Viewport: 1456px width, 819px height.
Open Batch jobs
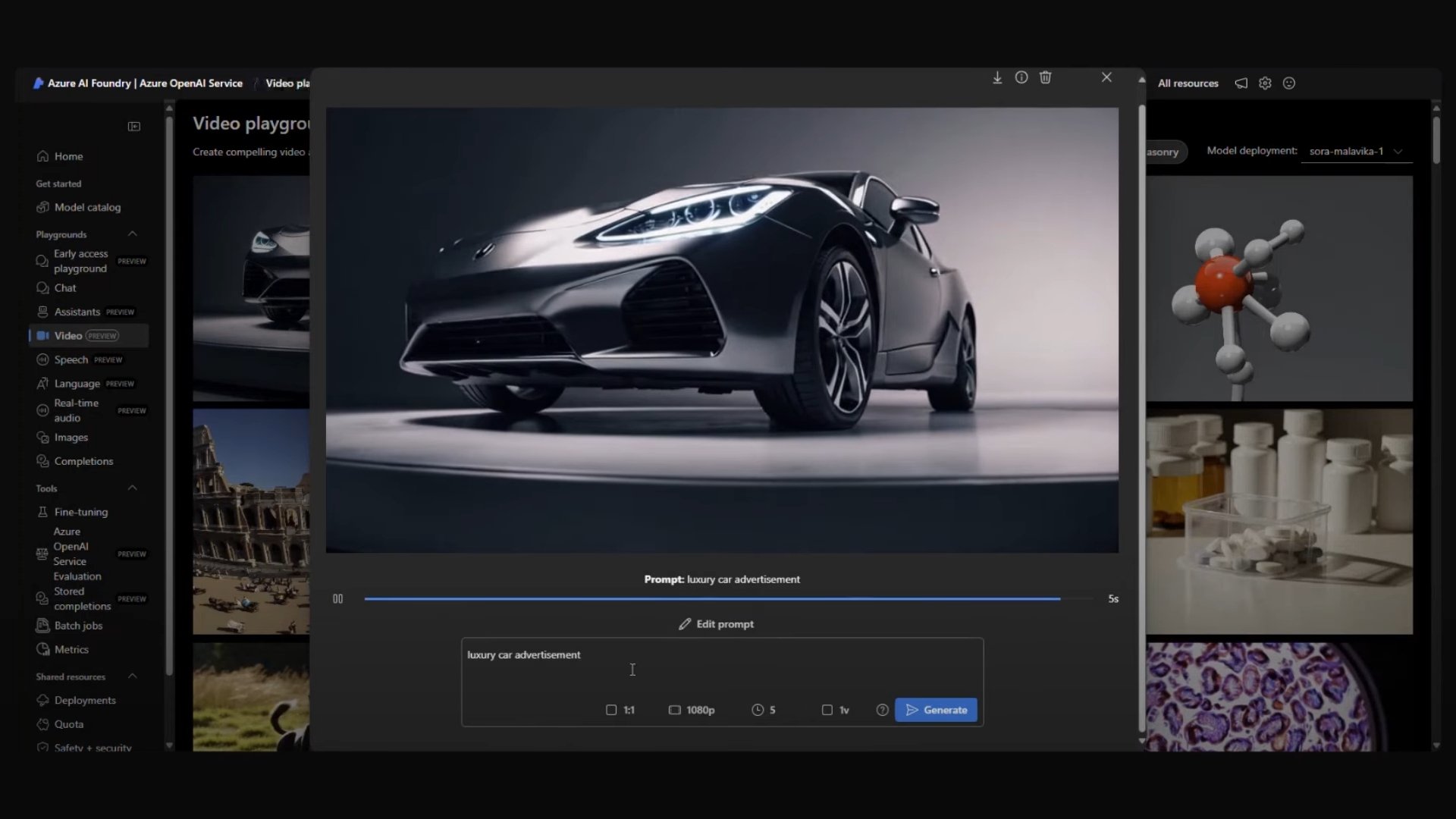[69, 626]
